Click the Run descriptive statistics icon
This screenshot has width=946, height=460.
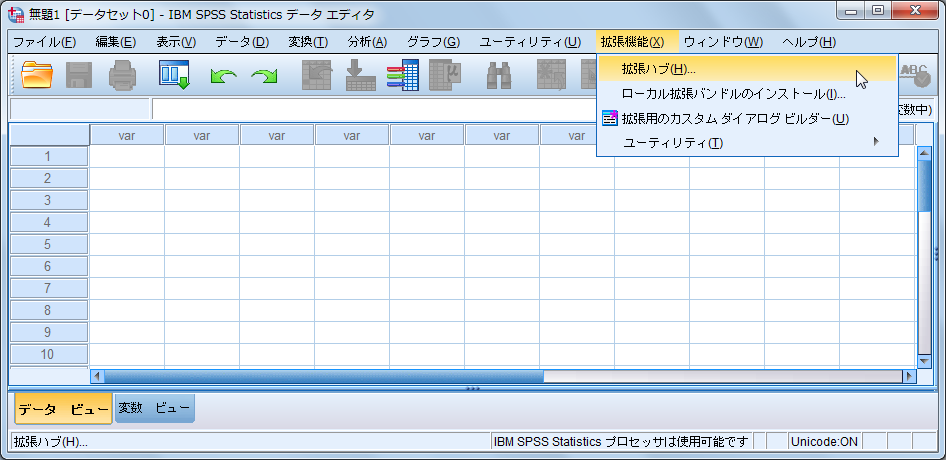pyautogui.click(x=445, y=75)
